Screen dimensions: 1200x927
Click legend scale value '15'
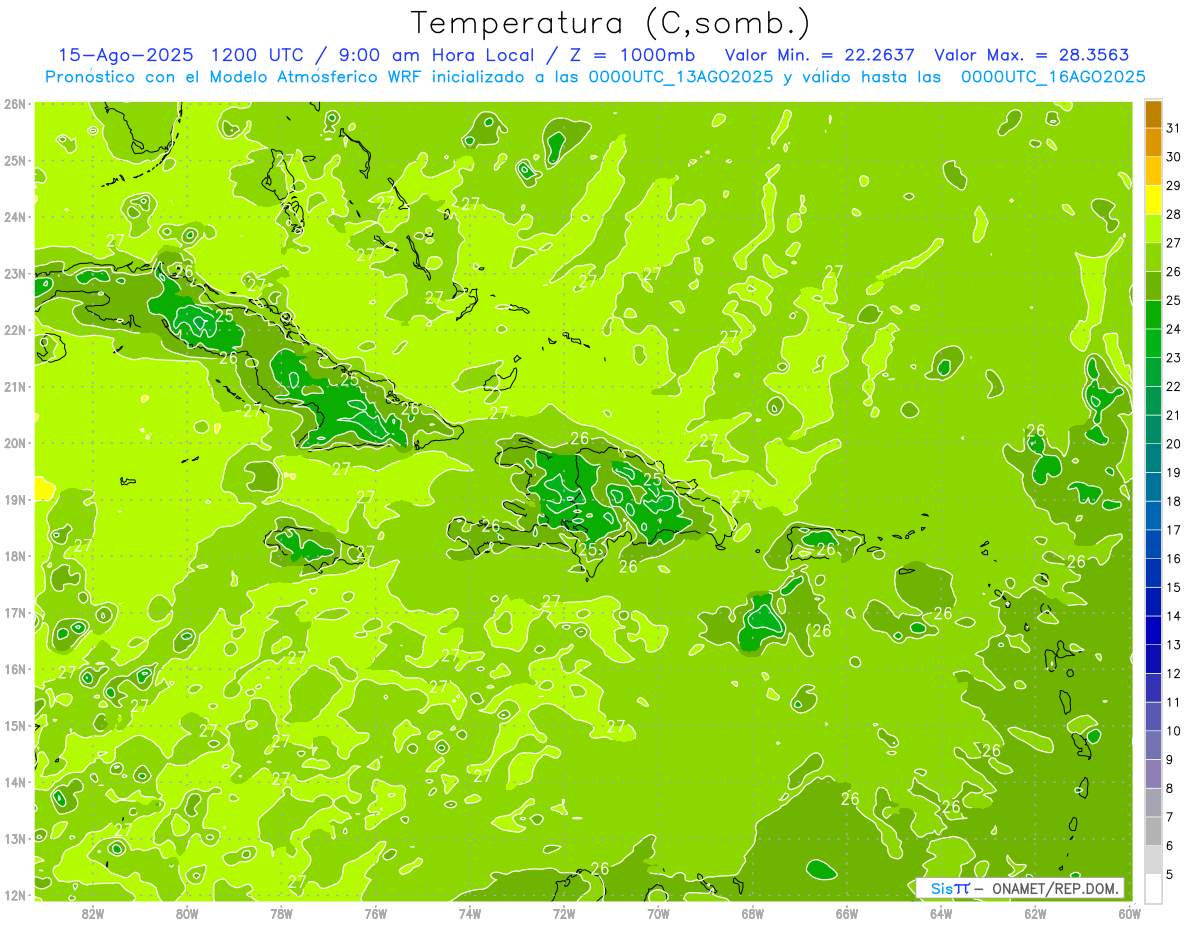1173,587
